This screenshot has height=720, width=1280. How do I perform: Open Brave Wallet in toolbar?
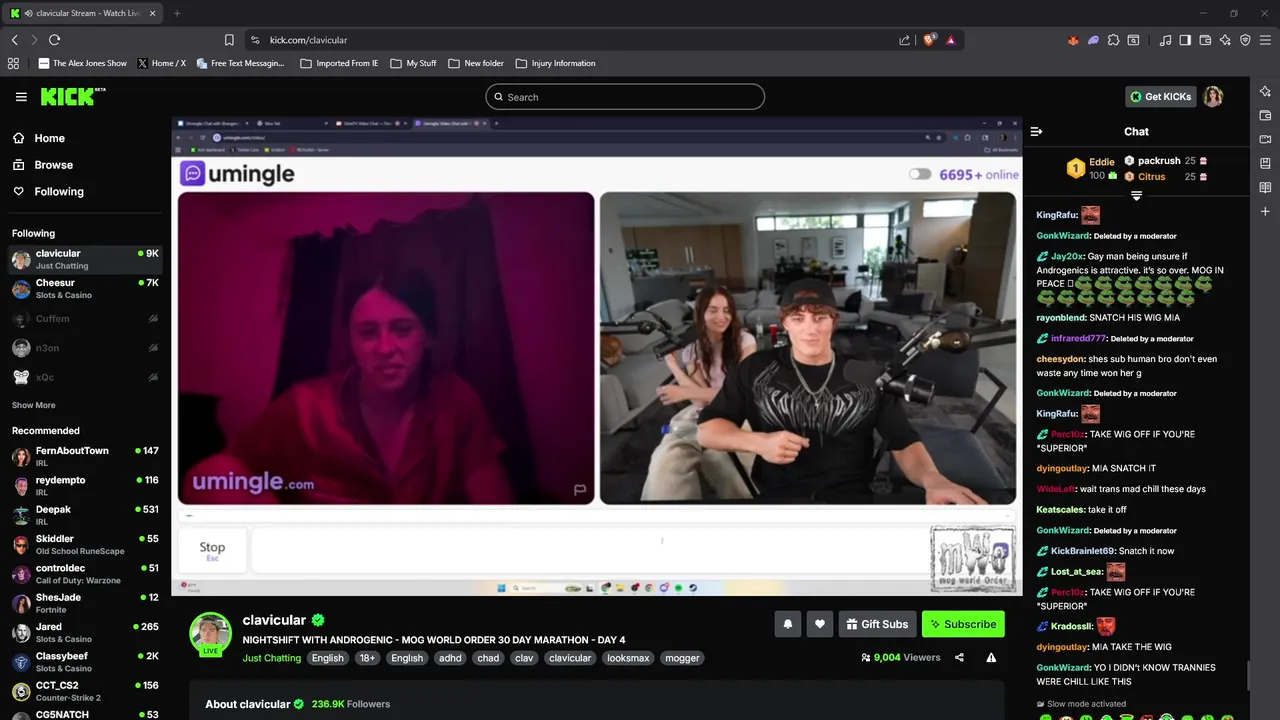[x=1205, y=40]
